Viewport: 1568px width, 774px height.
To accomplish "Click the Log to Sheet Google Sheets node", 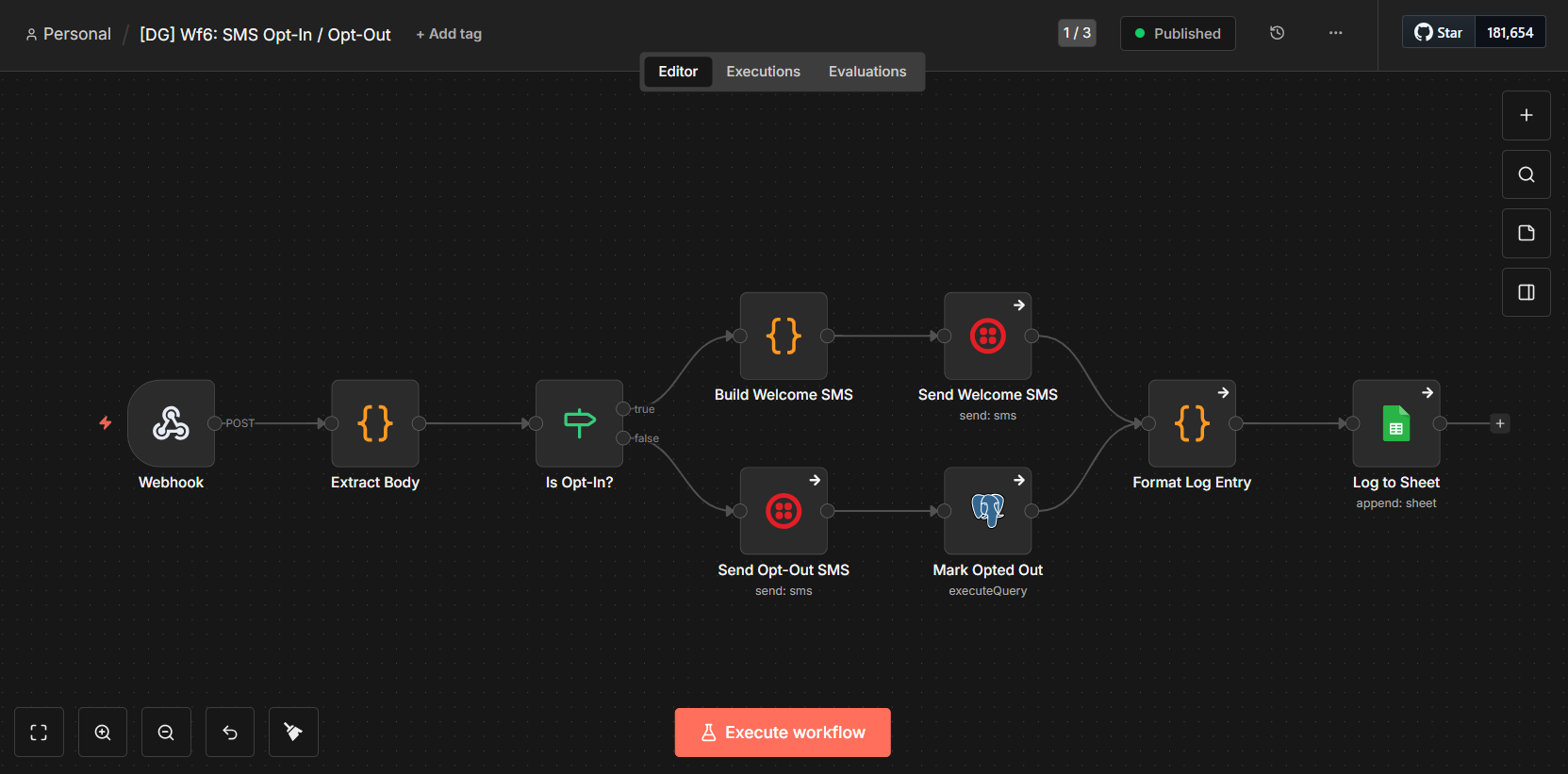I will (1395, 423).
